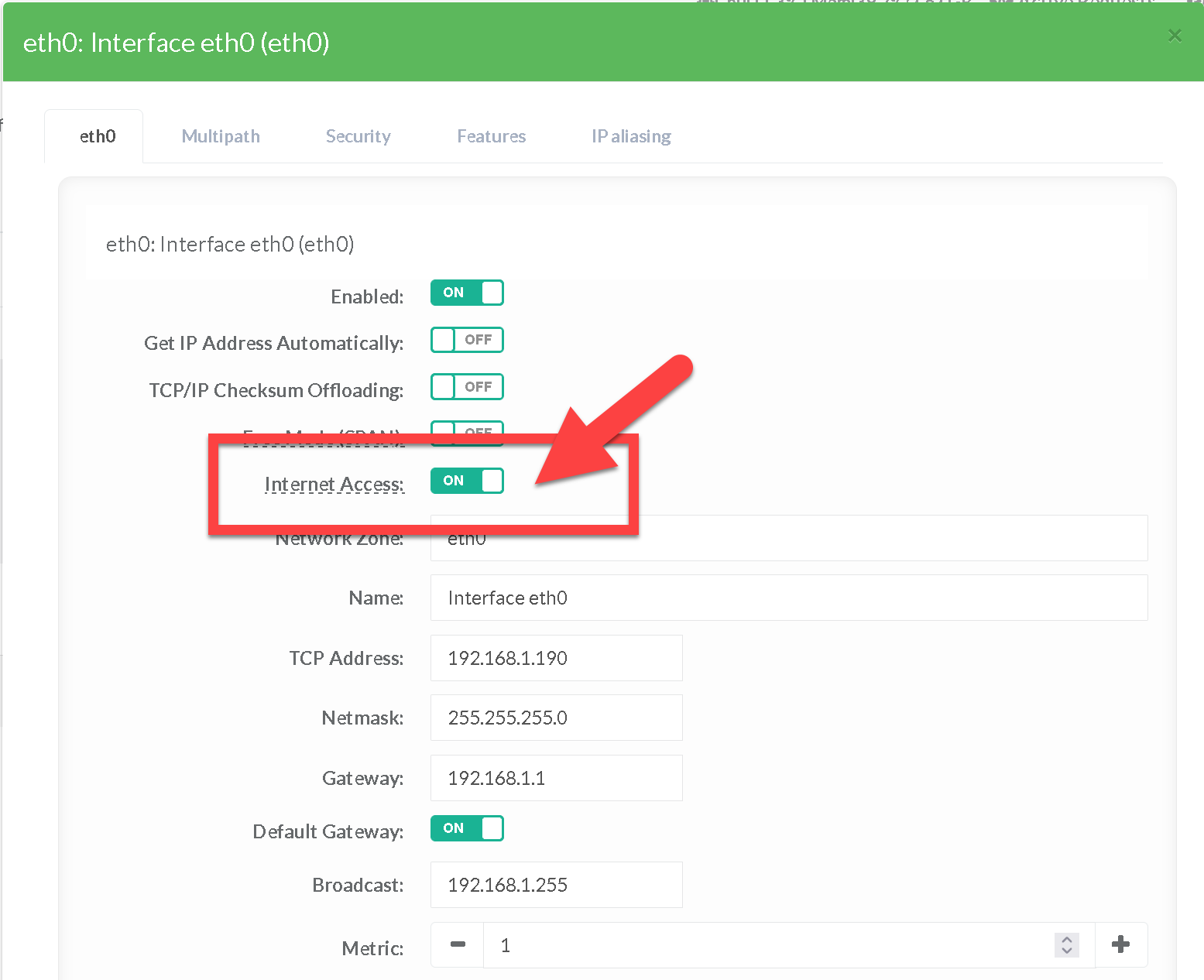Toggle the Enabled switch off
Screen dimensions: 1204x980
tap(467, 293)
